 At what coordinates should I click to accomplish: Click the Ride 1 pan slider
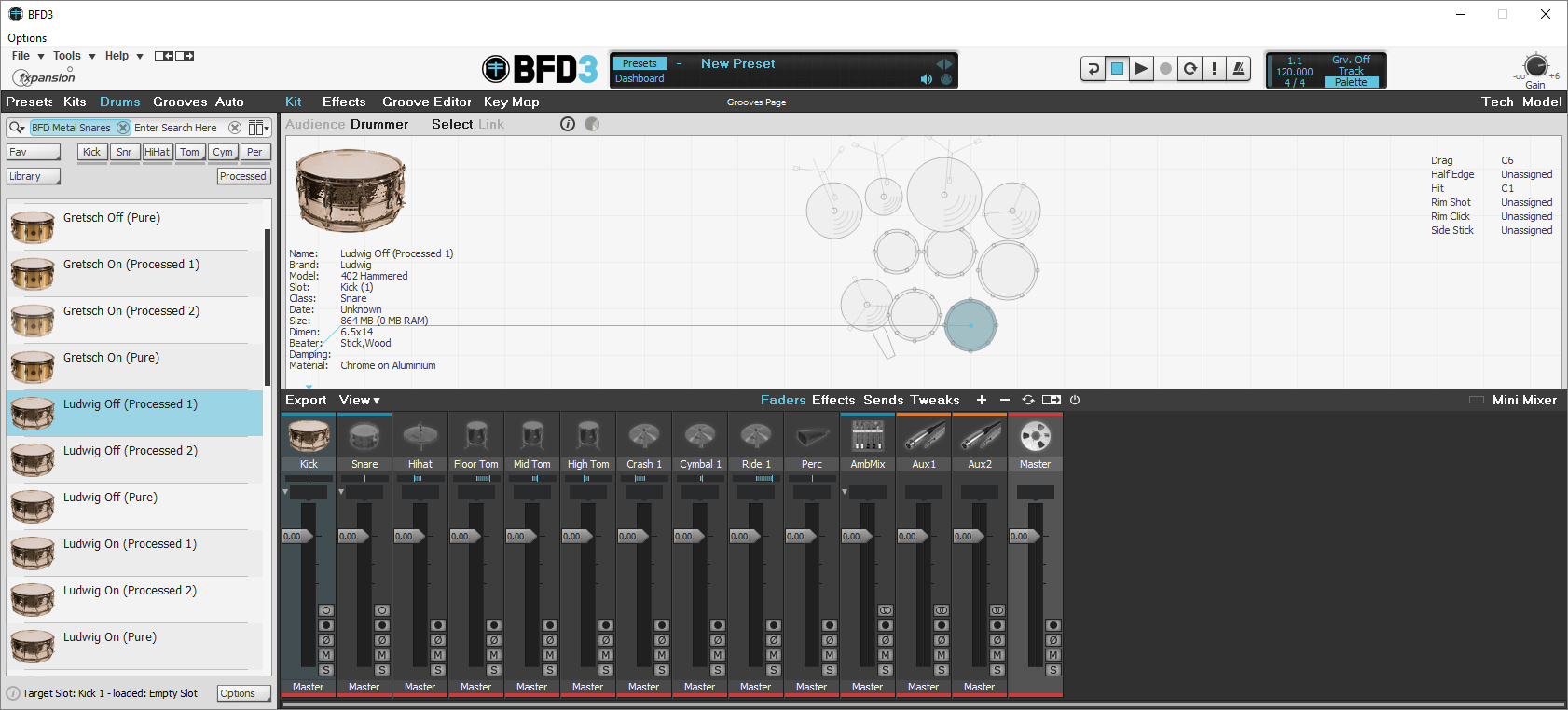(x=756, y=478)
